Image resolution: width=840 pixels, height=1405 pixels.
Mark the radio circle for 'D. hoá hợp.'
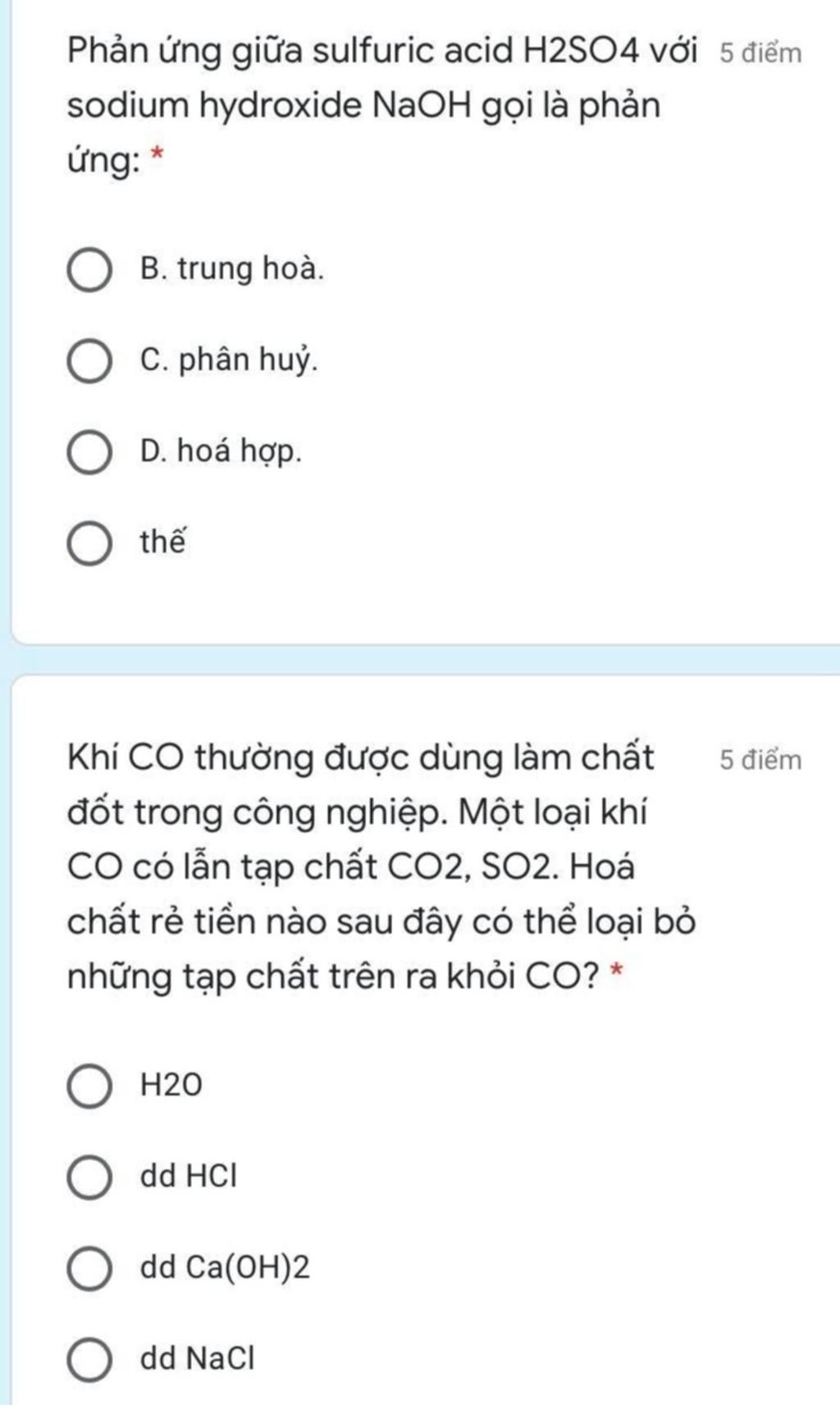click(x=89, y=452)
